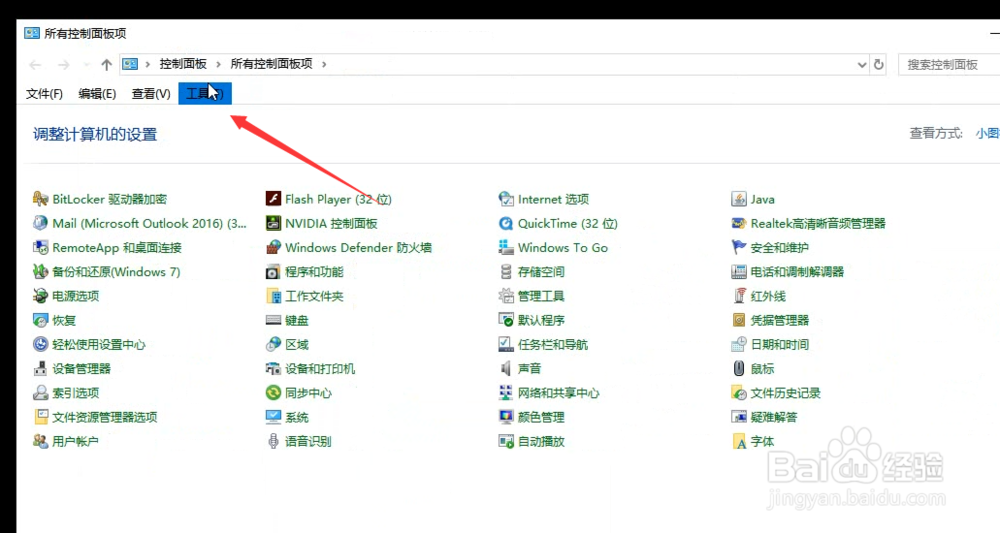
Task: Expand the chevron after 所有控制面板项 breadcrumb
Action: [324, 64]
